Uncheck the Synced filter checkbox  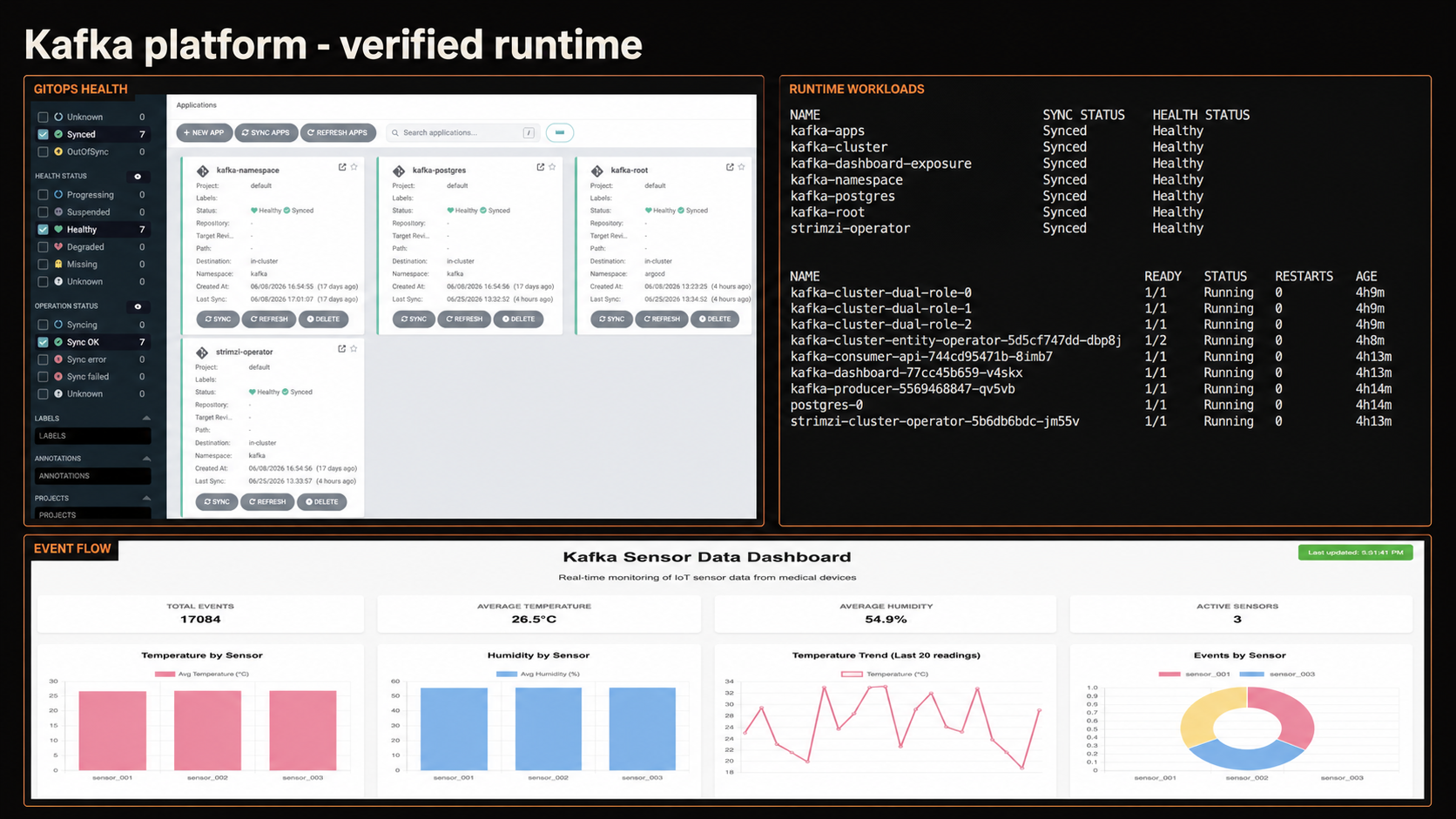tap(43, 134)
